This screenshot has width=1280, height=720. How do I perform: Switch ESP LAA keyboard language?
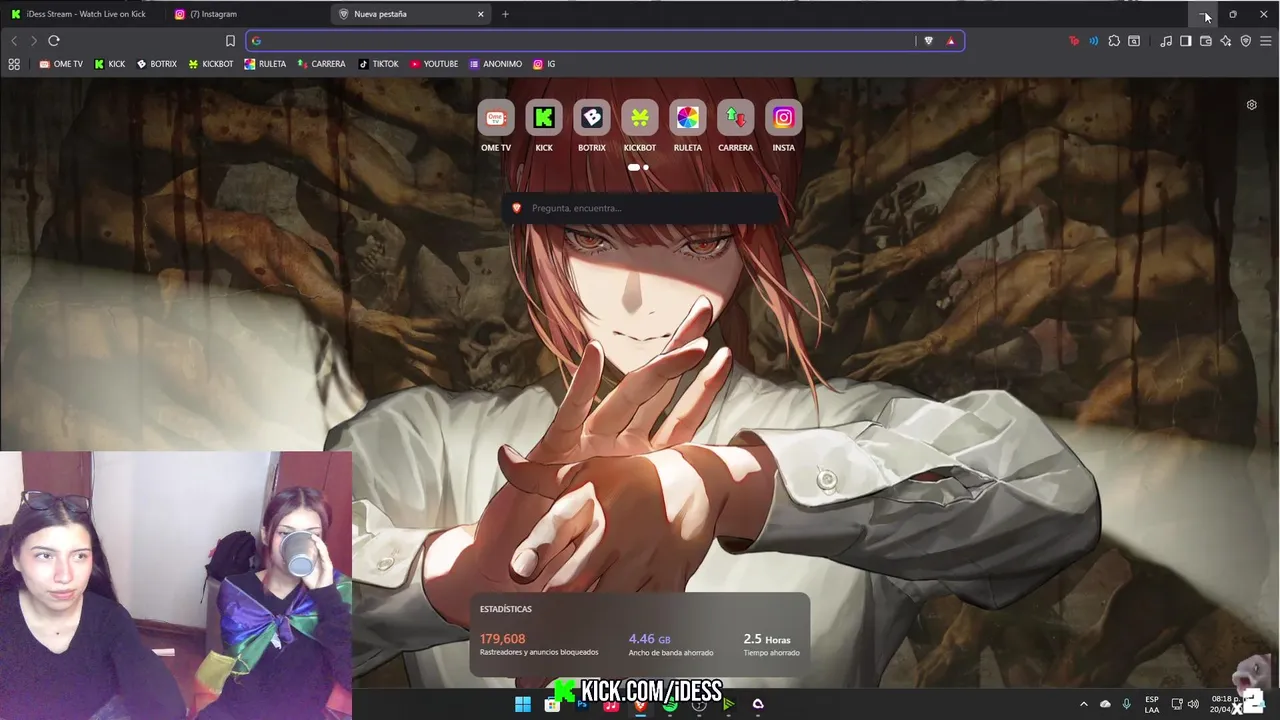point(1152,704)
